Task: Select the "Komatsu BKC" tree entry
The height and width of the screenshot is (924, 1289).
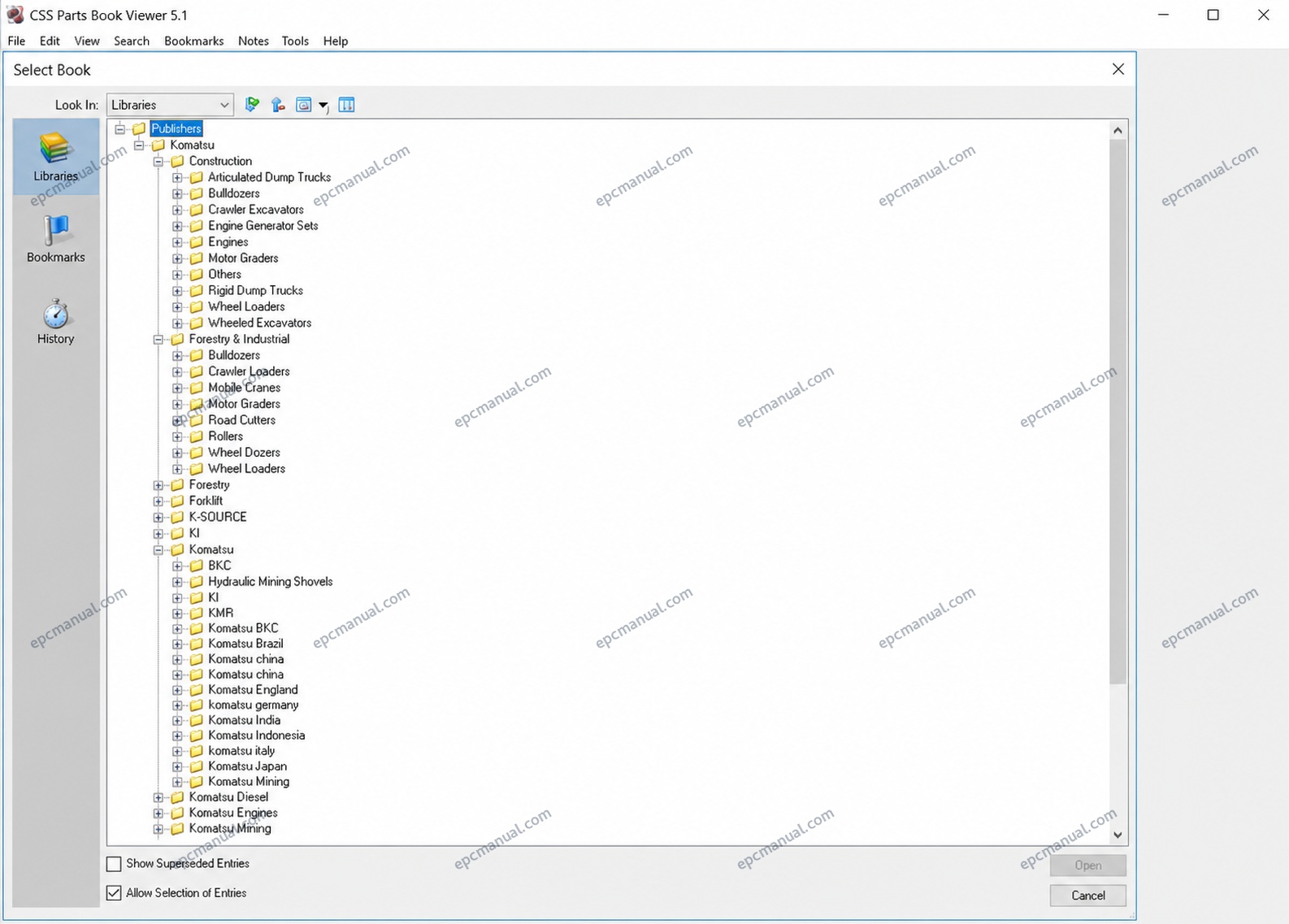Action: coord(243,628)
